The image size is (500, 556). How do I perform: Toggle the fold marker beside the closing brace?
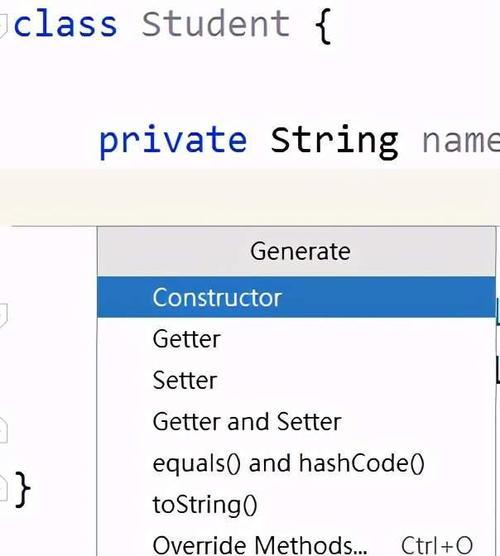click(3, 489)
